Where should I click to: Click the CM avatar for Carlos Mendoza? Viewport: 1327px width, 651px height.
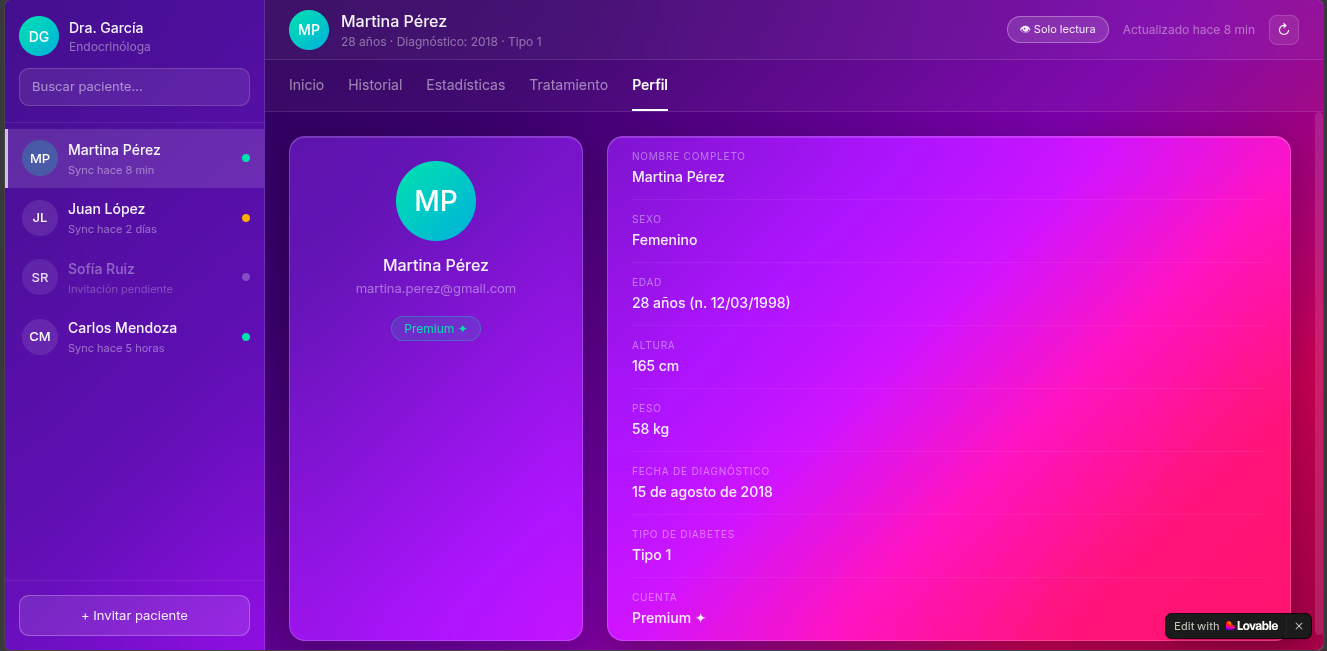click(x=40, y=337)
